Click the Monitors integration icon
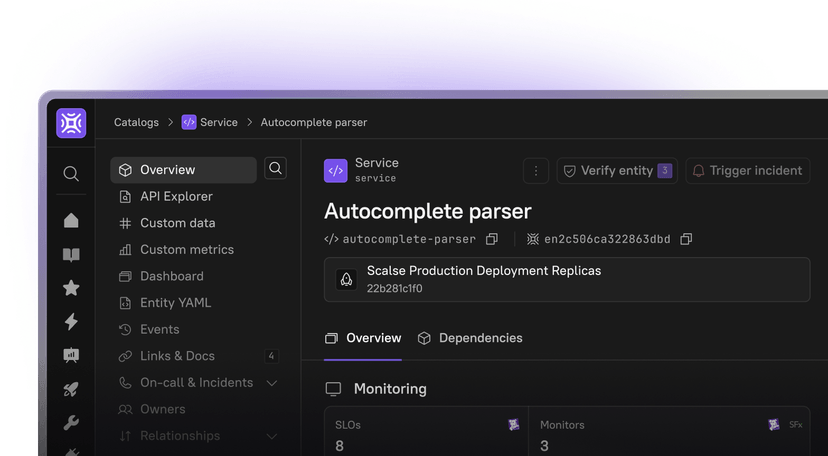 pos(774,425)
